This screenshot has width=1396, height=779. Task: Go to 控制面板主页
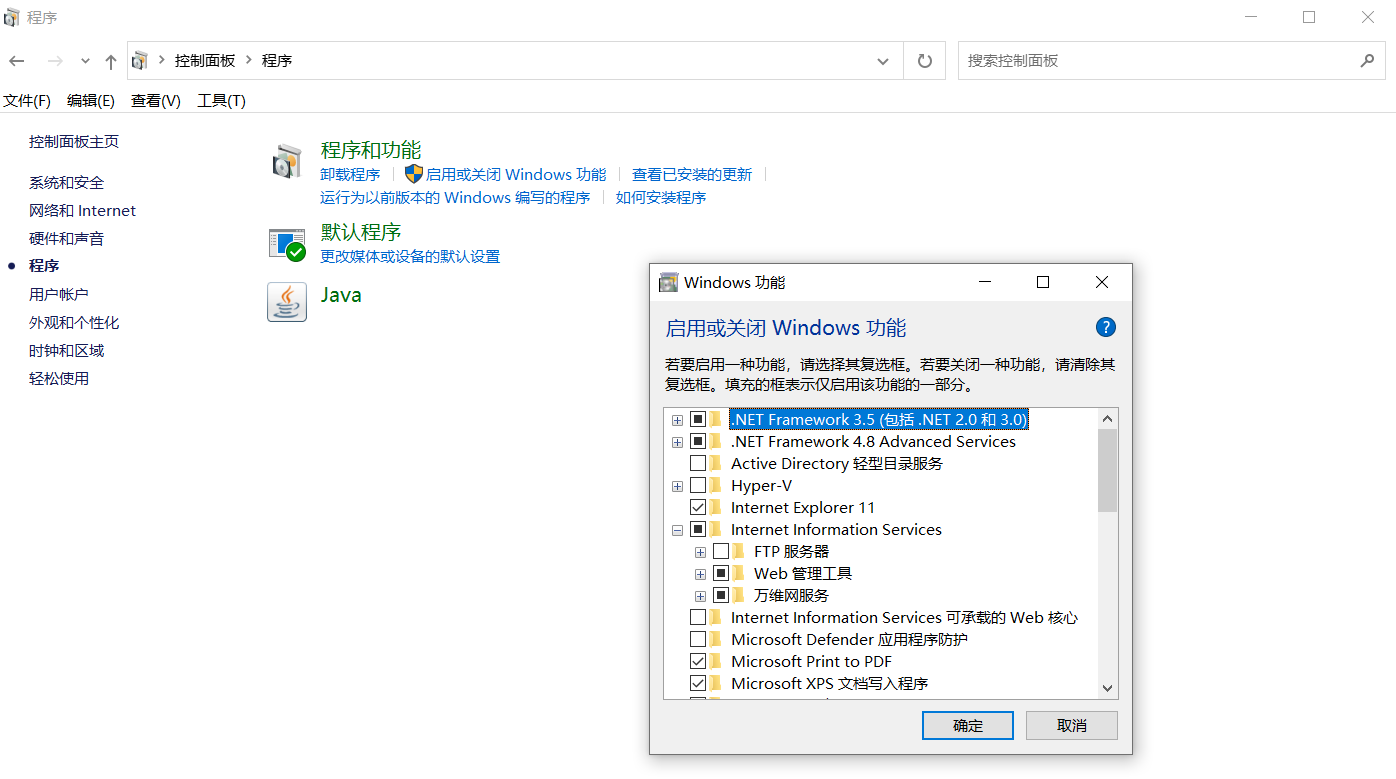pos(74,142)
